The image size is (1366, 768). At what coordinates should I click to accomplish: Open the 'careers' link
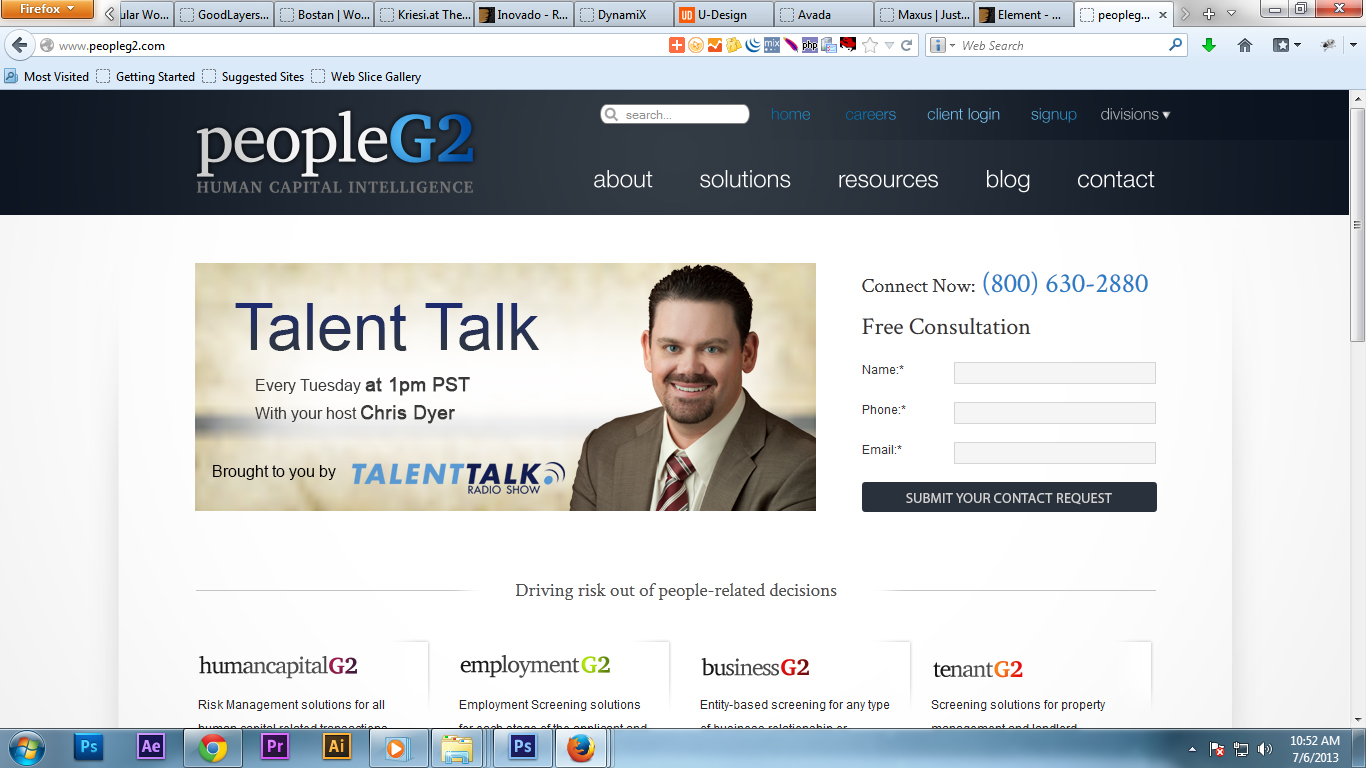point(870,114)
